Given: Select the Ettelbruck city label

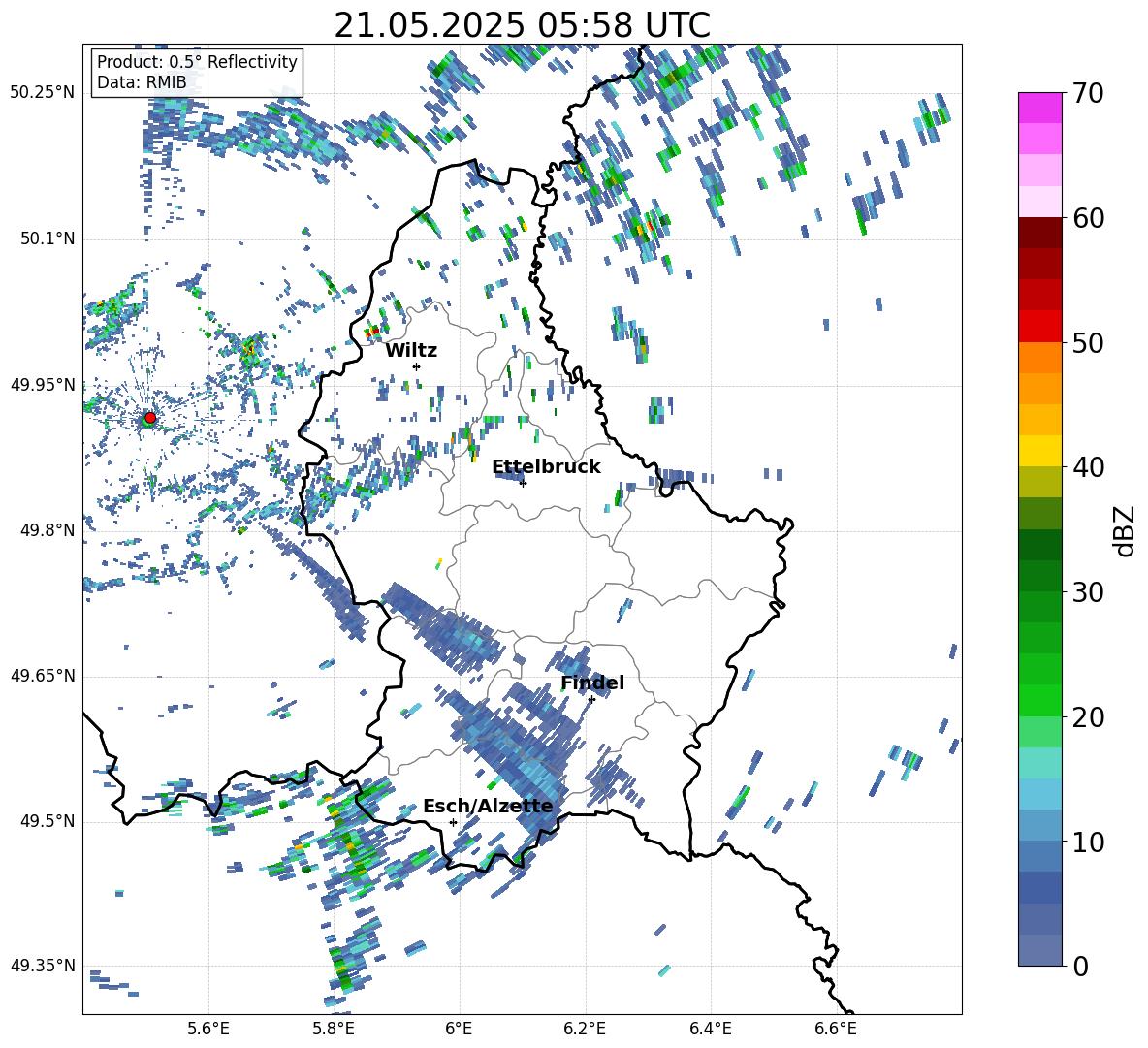Looking at the screenshot, I should click(546, 467).
